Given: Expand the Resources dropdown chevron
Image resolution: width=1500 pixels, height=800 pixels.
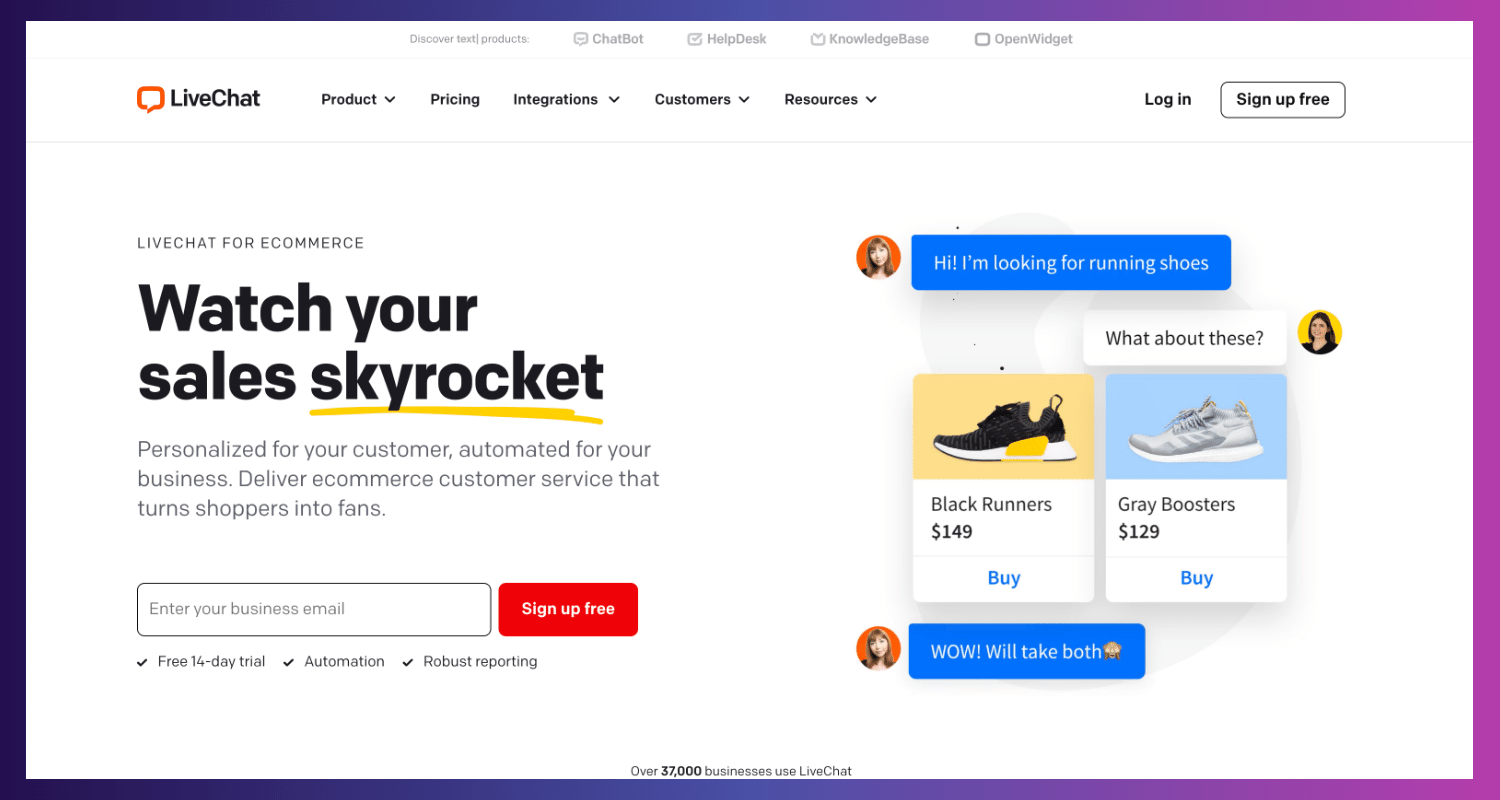Looking at the screenshot, I should [x=871, y=100].
